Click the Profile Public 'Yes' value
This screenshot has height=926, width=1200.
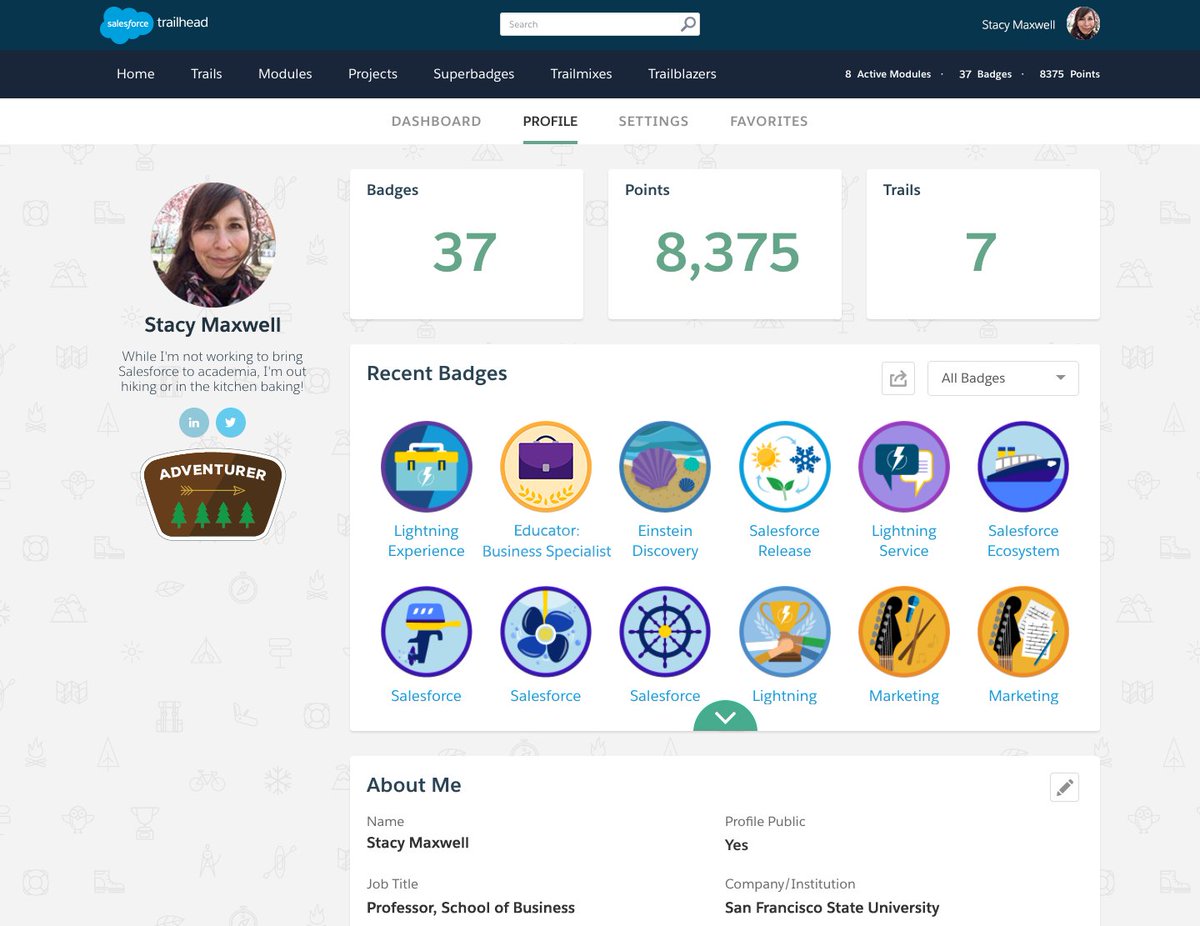coord(737,845)
